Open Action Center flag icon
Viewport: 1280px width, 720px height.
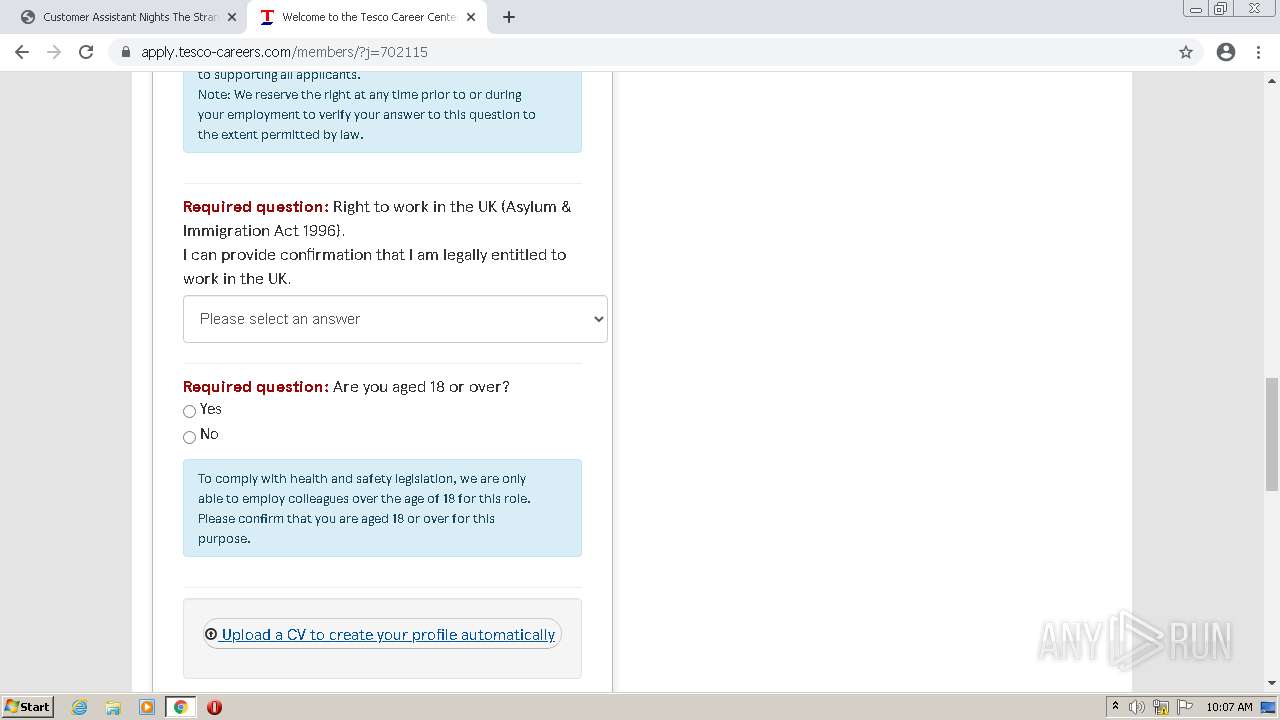[x=1183, y=707]
